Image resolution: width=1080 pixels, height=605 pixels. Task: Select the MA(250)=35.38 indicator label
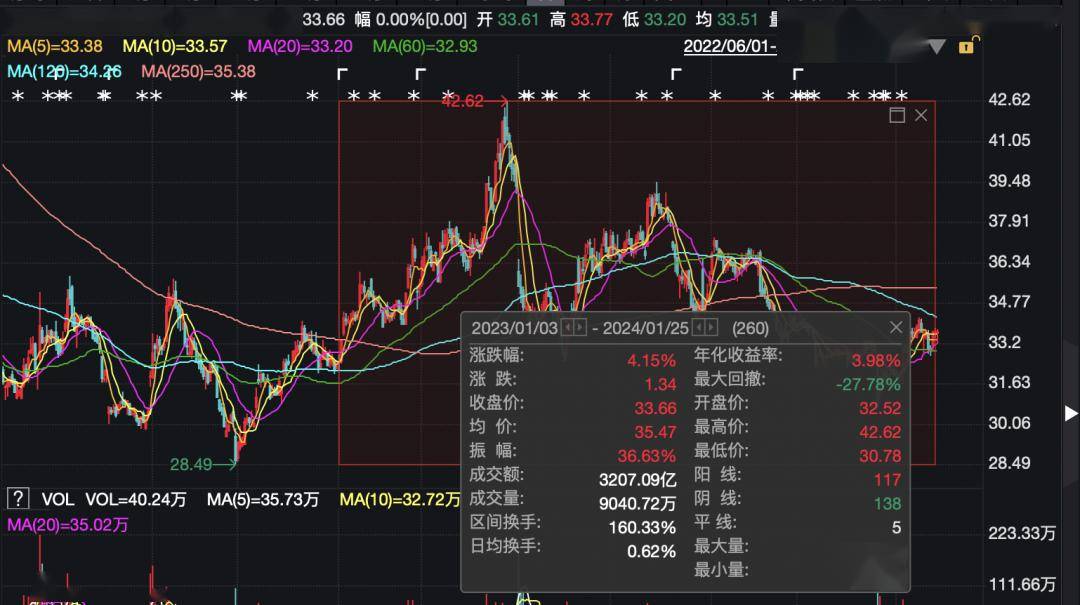(x=198, y=71)
